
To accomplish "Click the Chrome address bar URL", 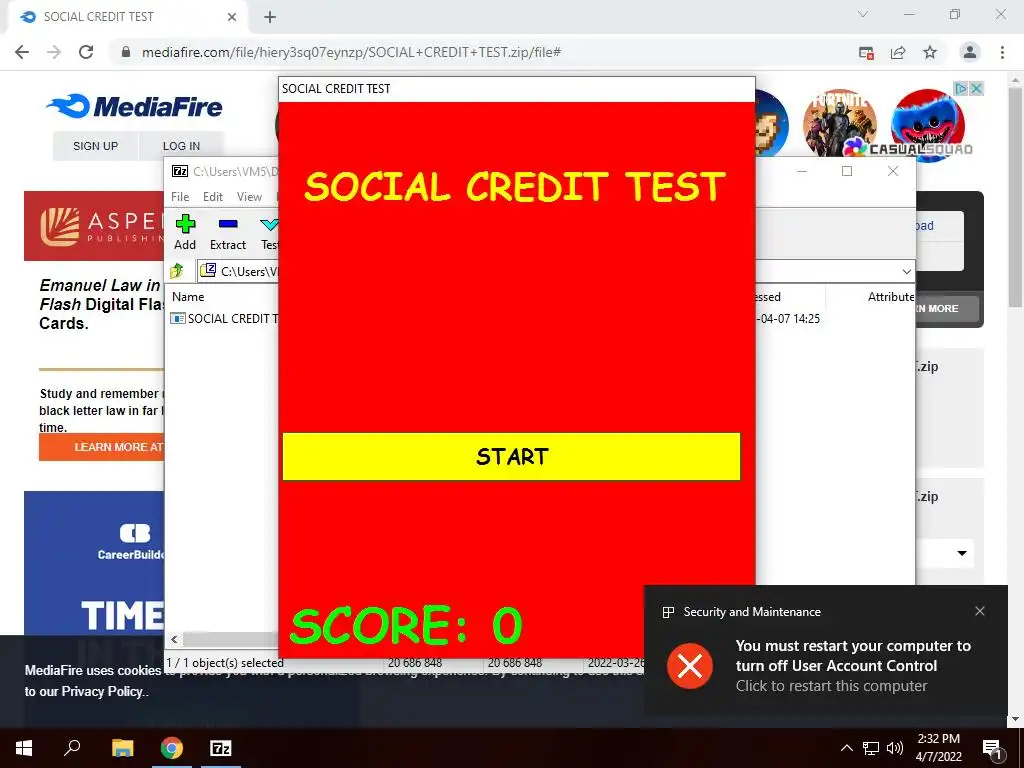I will [x=351, y=52].
